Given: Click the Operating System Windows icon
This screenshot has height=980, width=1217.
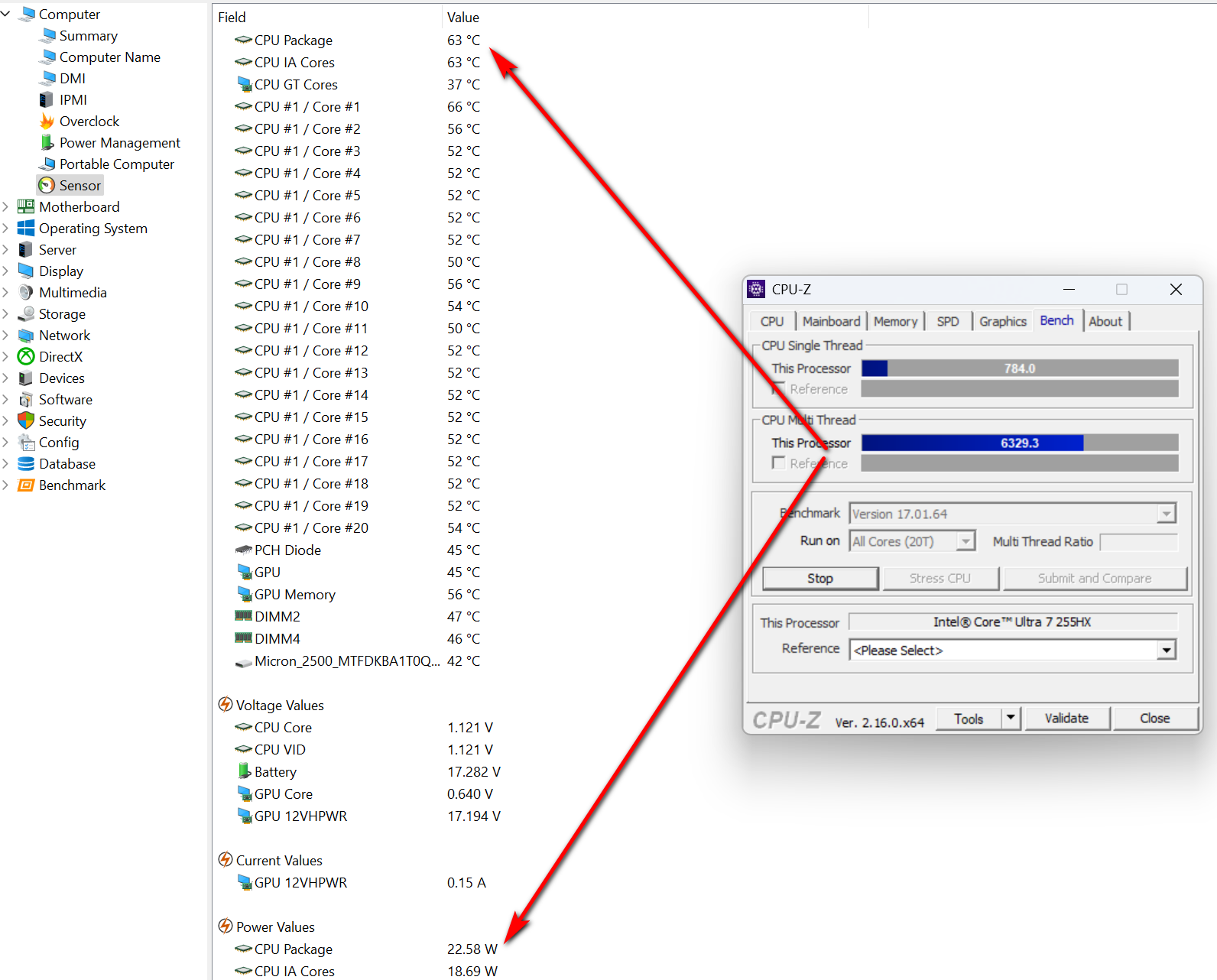Looking at the screenshot, I should coord(26,228).
